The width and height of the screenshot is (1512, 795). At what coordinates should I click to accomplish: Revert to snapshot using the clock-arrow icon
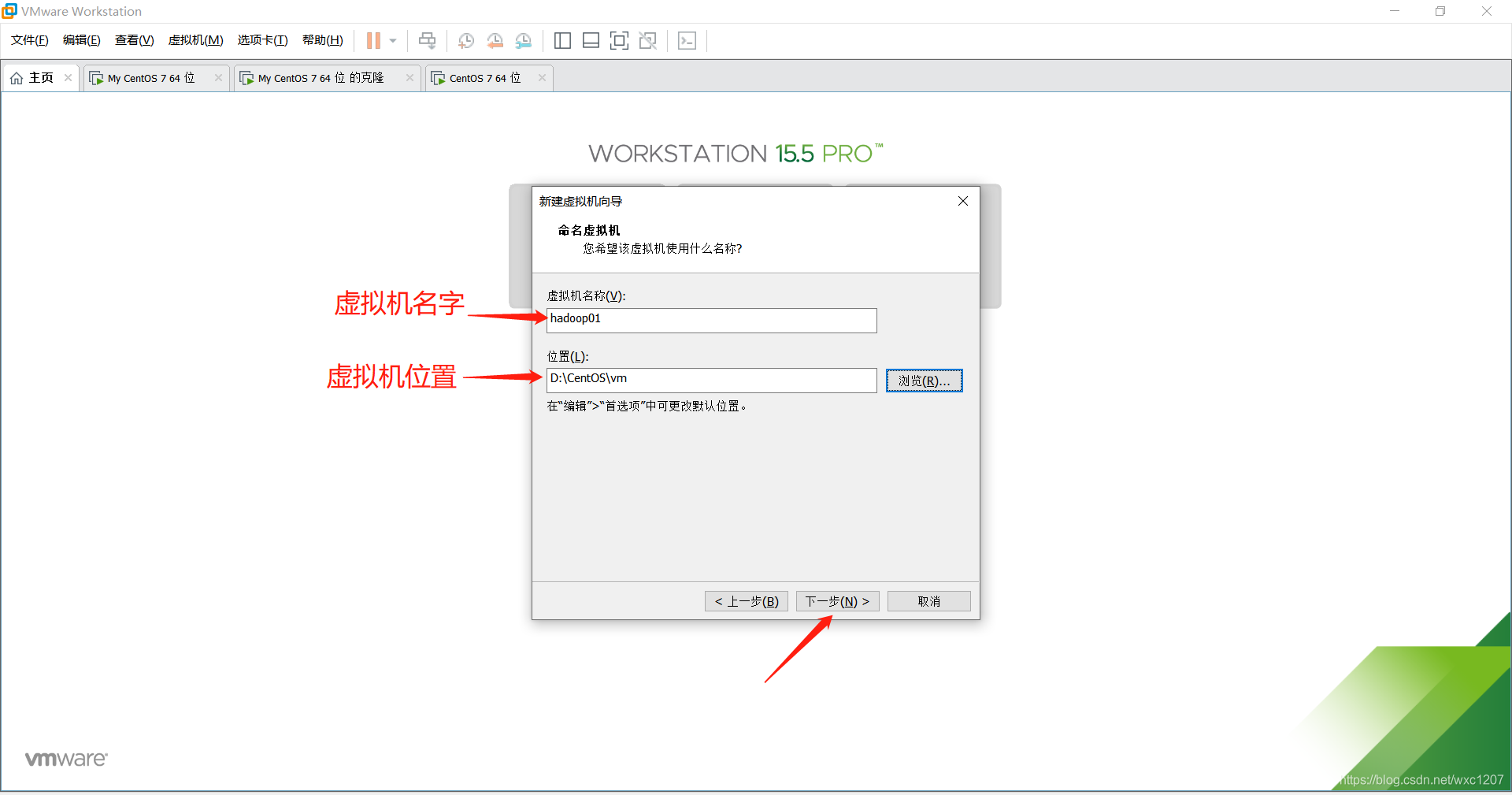pyautogui.click(x=495, y=41)
